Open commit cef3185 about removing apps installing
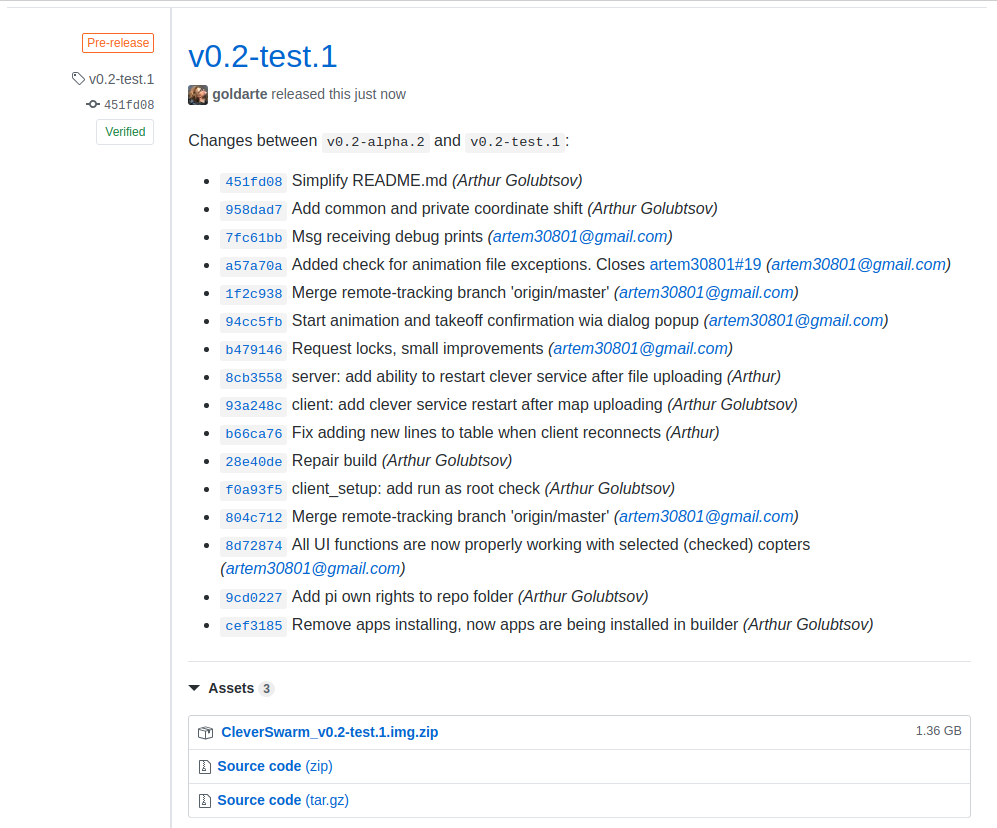The height and width of the screenshot is (828, 997). [254, 626]
